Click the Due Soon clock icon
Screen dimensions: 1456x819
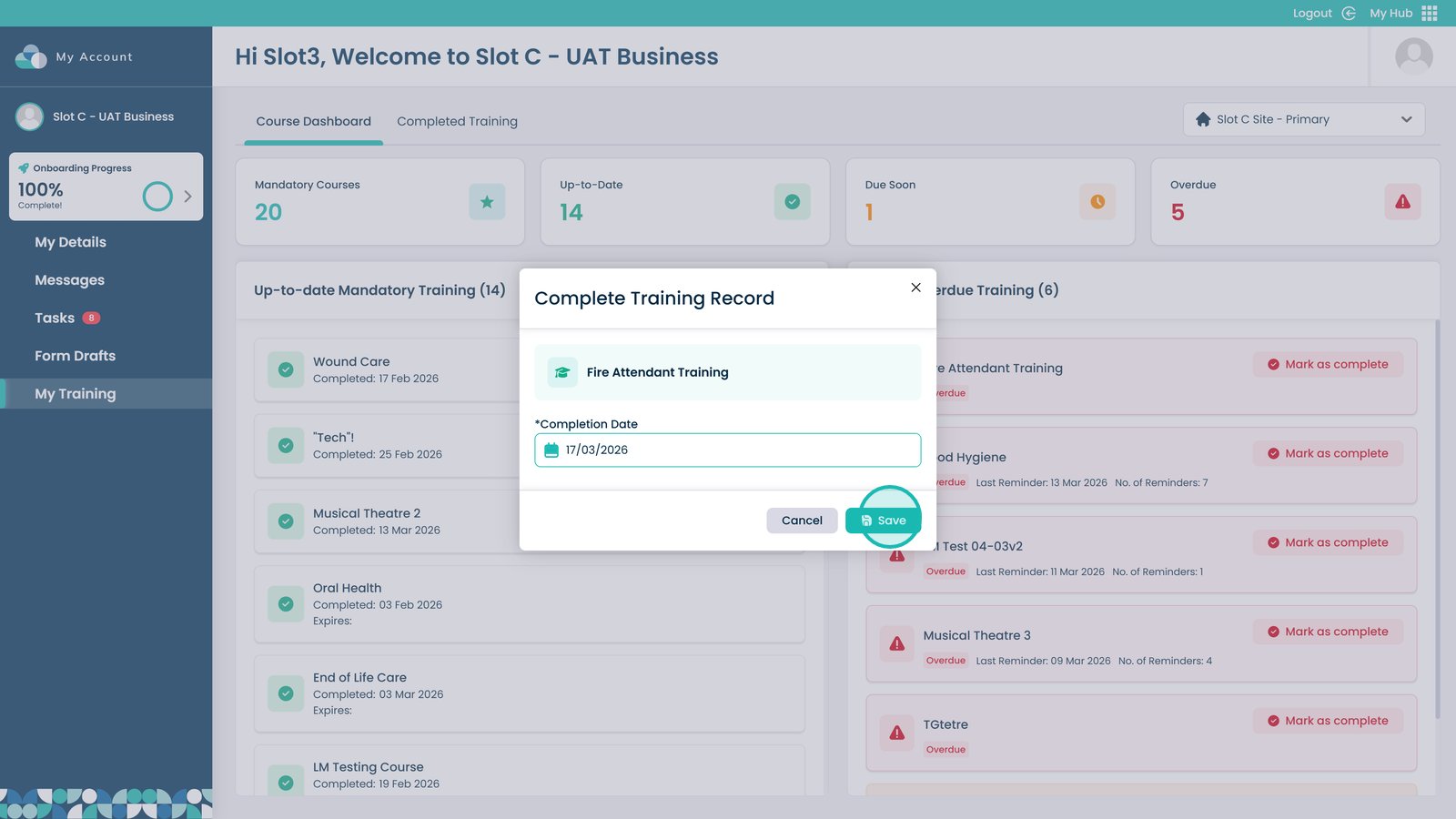pyautogui.click(x=1097, y=202)
